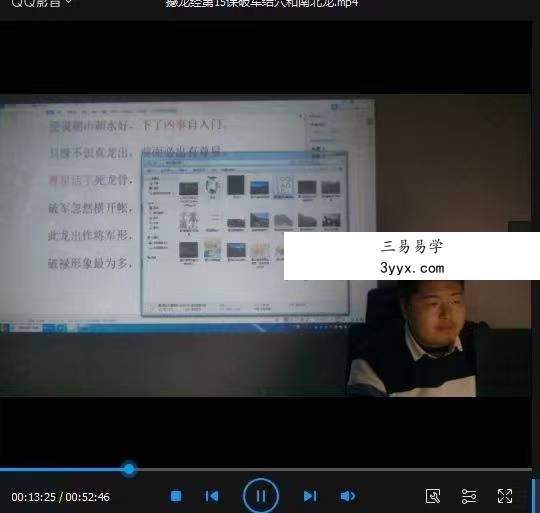Click the blue seek bar handle
Screen dimensions: 540x513
129,469
